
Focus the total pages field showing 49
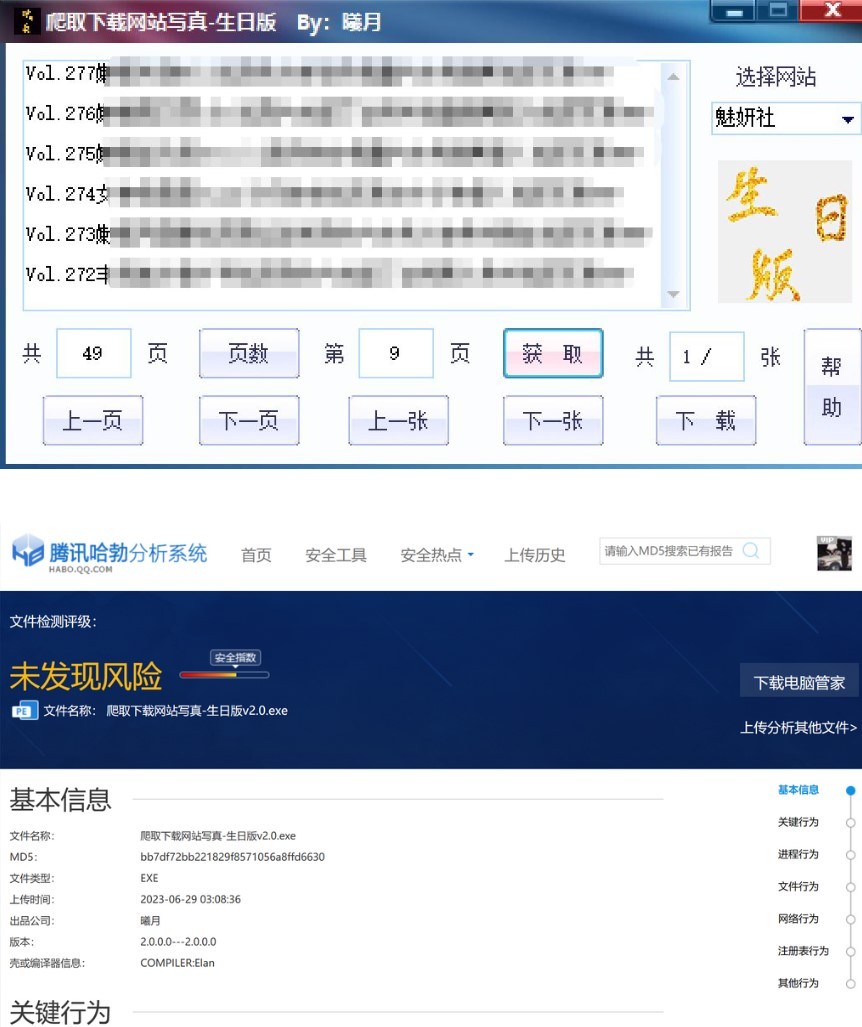[94, 354]
